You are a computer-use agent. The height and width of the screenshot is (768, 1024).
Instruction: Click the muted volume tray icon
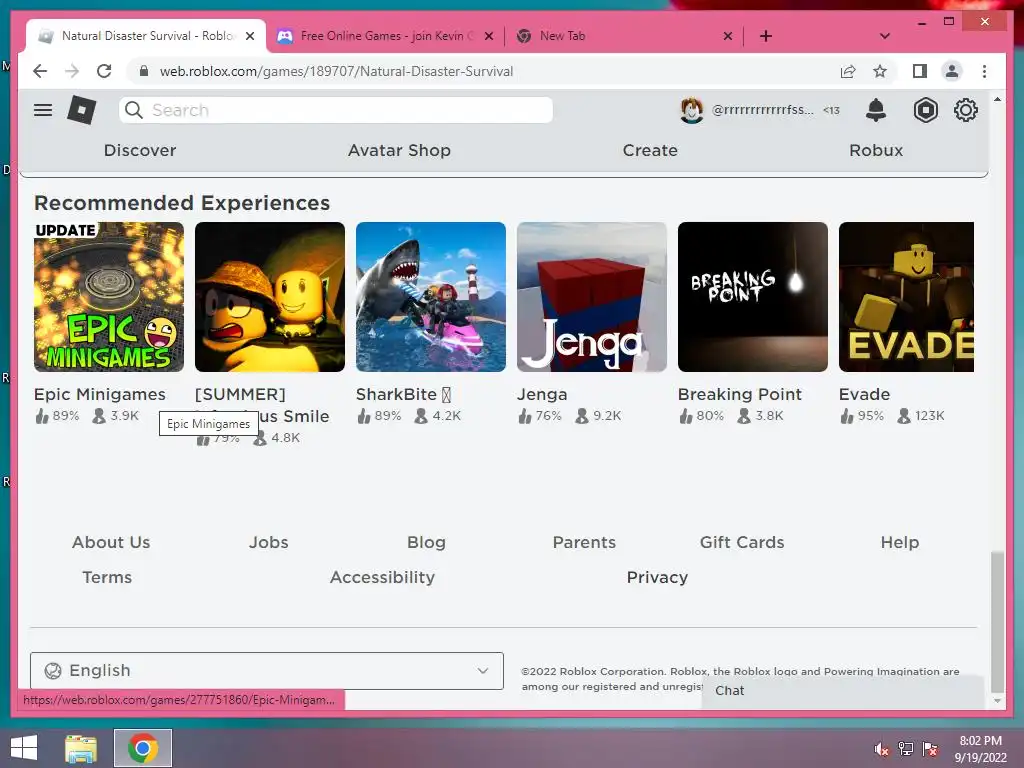(882, 749)
